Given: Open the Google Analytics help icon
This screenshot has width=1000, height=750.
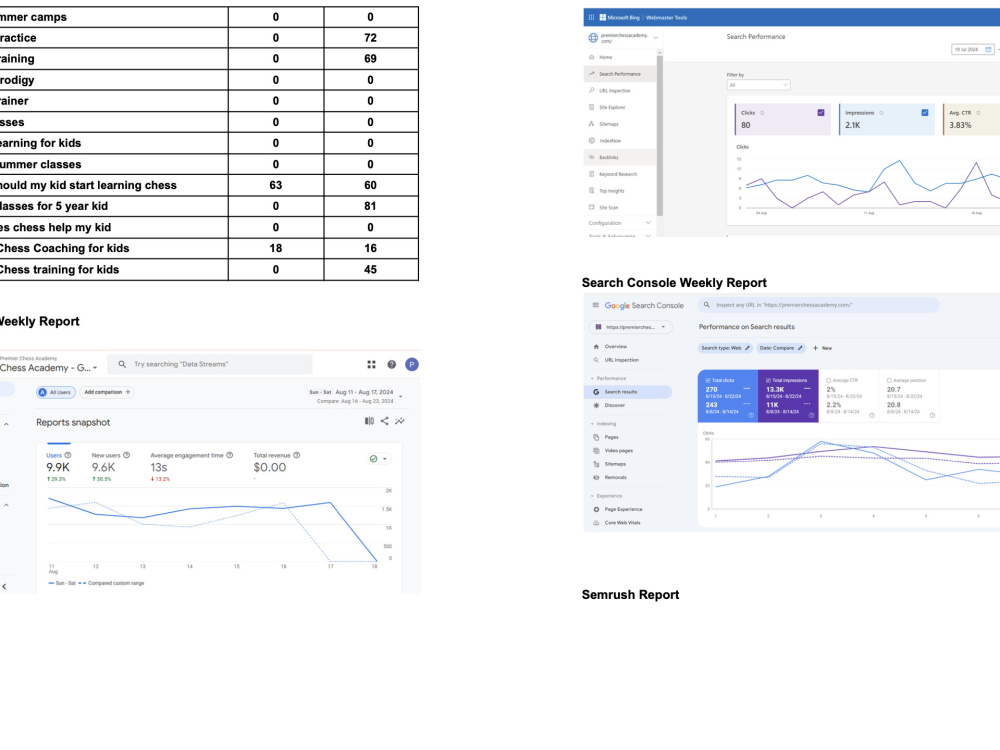Looking at the screenshot, I should (392, 364).
